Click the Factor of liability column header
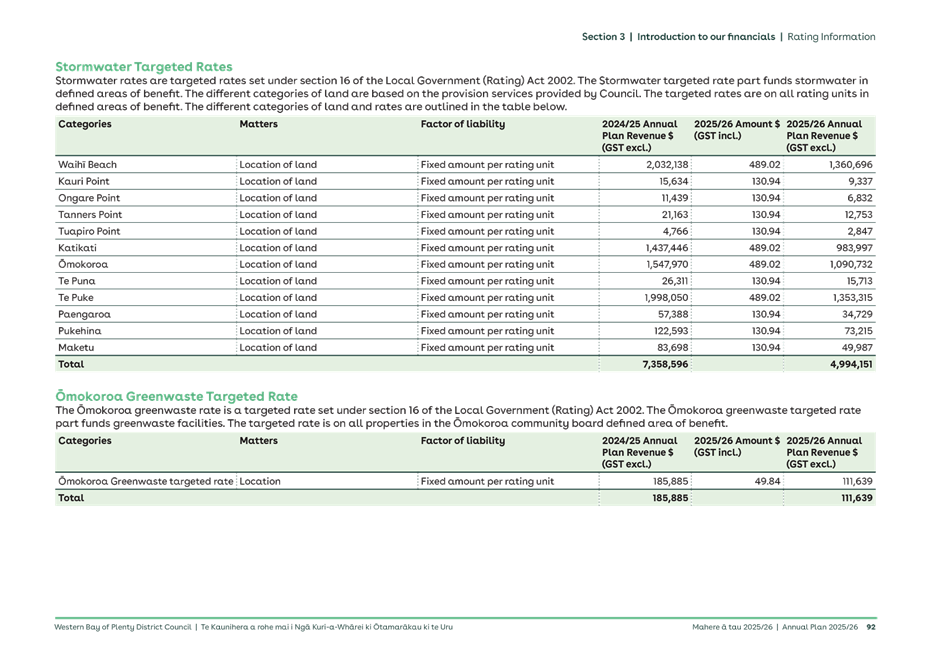 point(463,124)
